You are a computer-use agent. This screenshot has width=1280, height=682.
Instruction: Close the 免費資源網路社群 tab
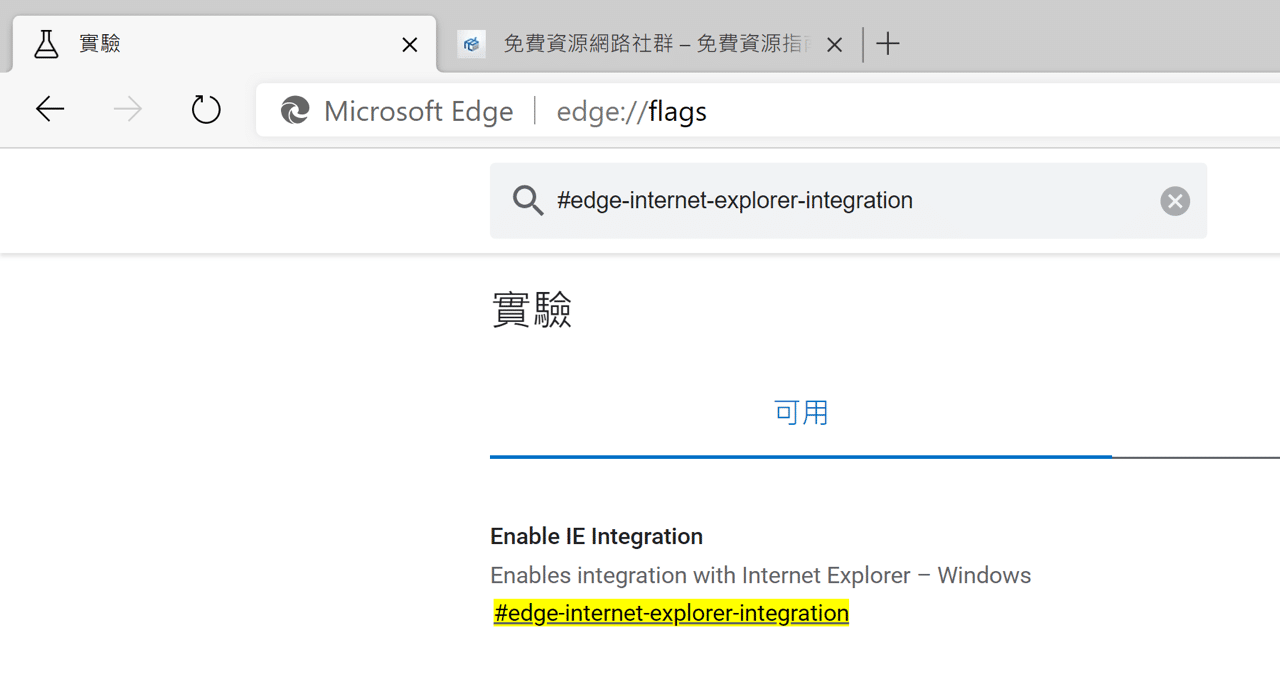pos(835,43)
